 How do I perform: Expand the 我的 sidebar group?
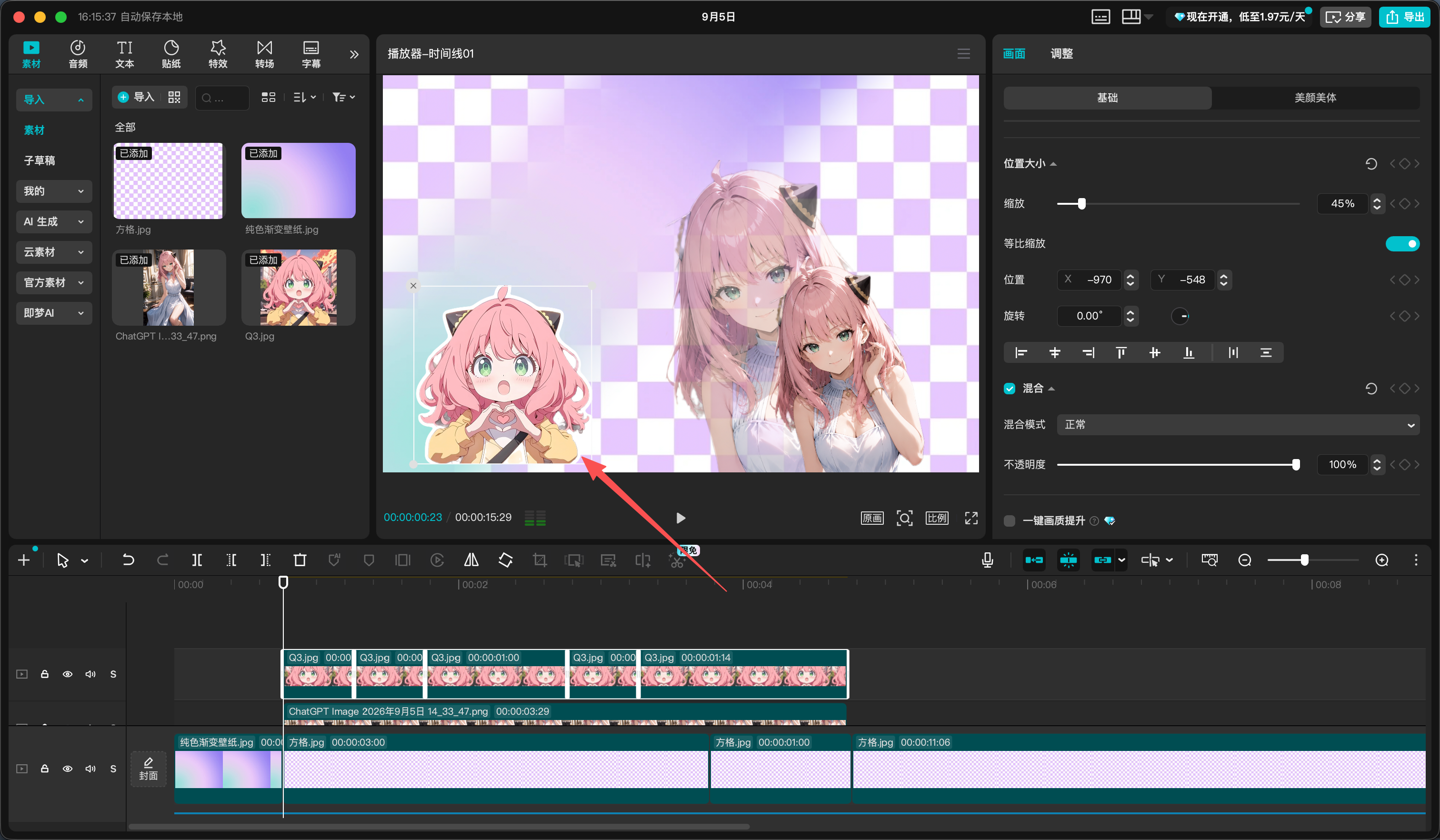coord(54,191)
